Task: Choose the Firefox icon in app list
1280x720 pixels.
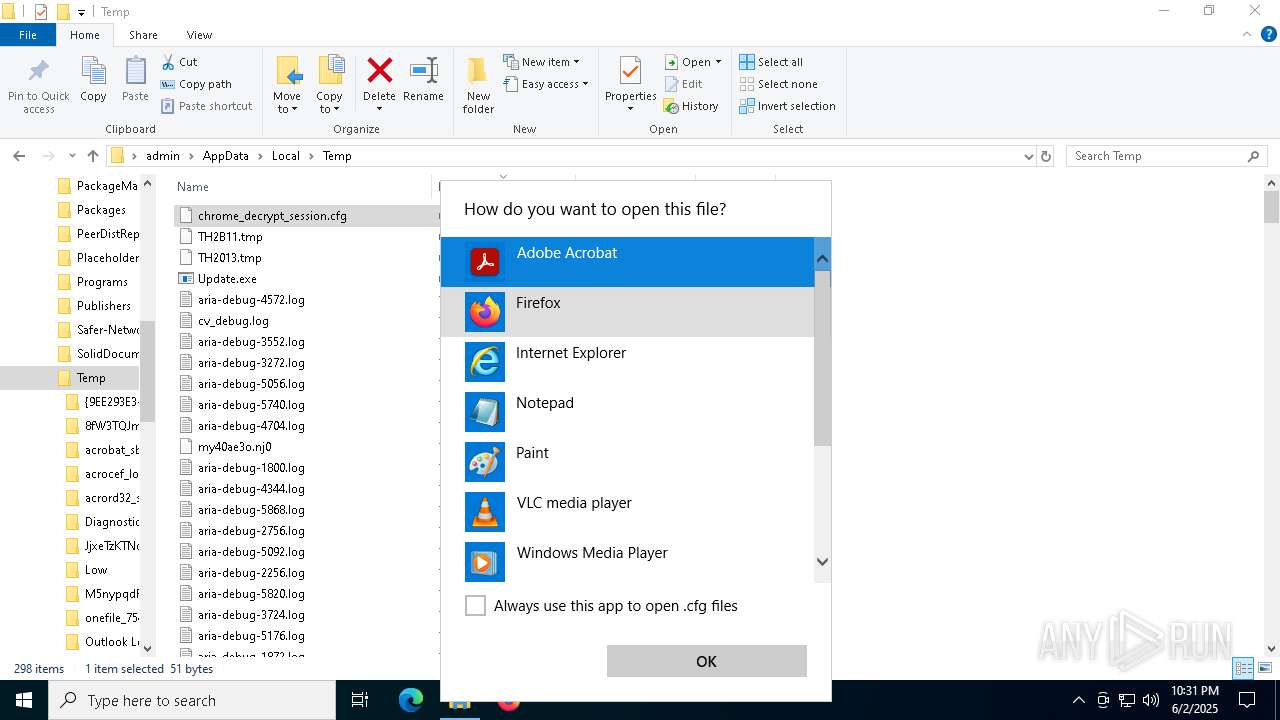Action: coord(485,312)
